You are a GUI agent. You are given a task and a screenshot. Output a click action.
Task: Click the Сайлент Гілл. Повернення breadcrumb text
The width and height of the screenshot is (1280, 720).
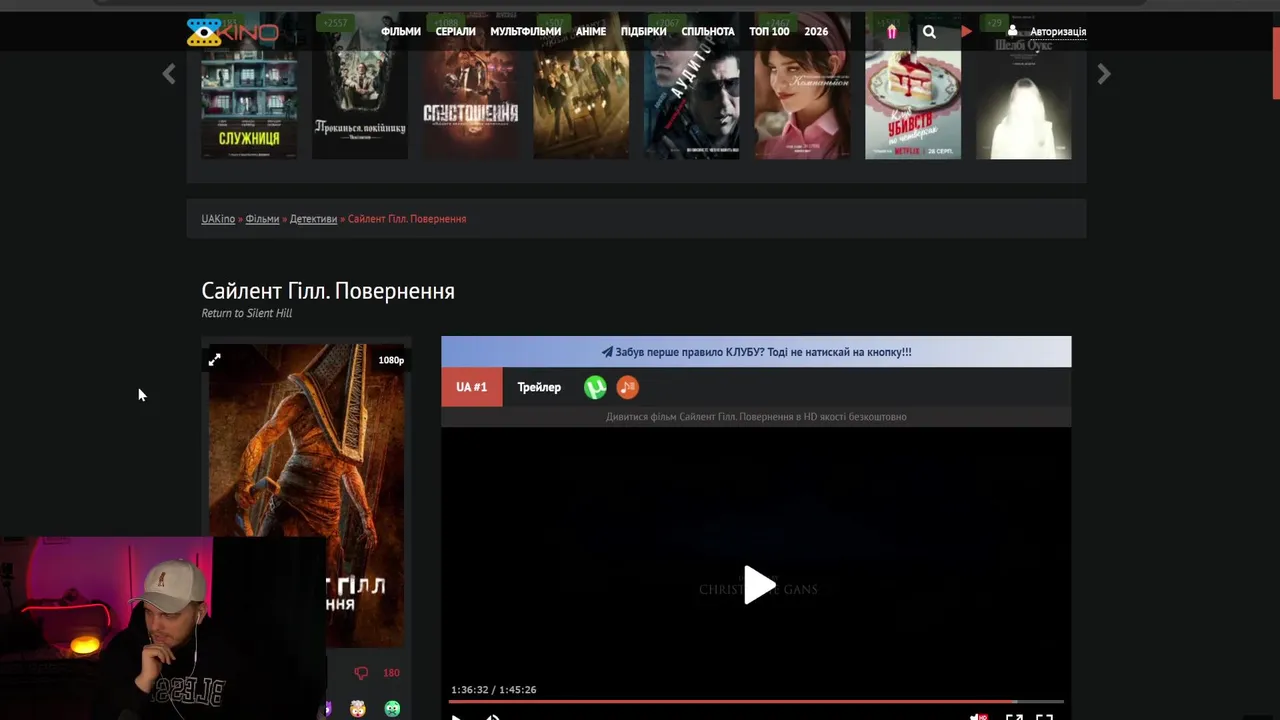coord(407,219)
